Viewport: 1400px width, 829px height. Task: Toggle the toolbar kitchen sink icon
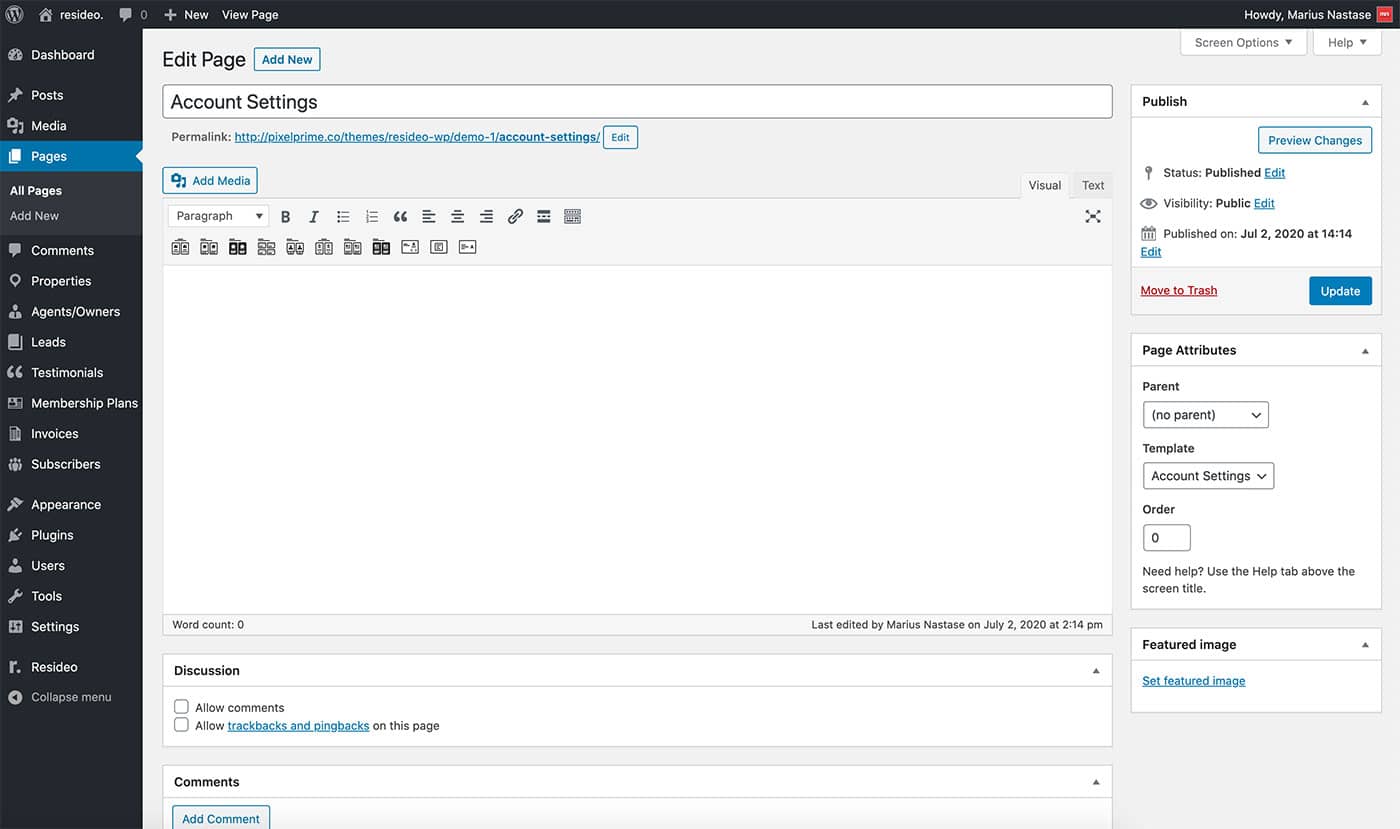(x=573, y=216)
